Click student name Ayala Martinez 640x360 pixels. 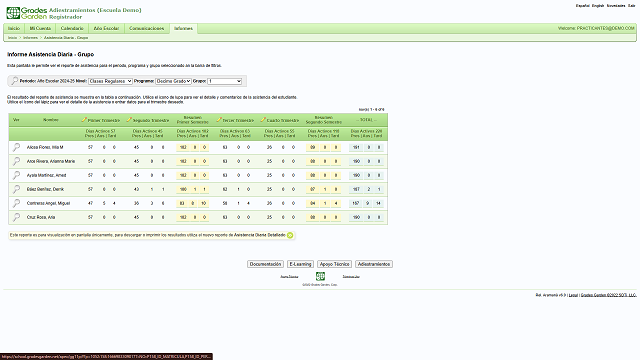click(x=46, y=175)
